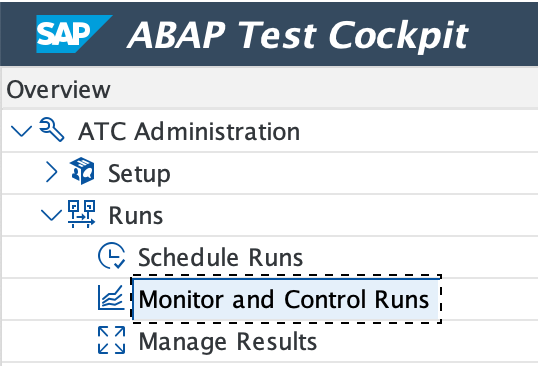Click the Overview column header text
This screenshot has width=538, height=366.
(58, 90)
